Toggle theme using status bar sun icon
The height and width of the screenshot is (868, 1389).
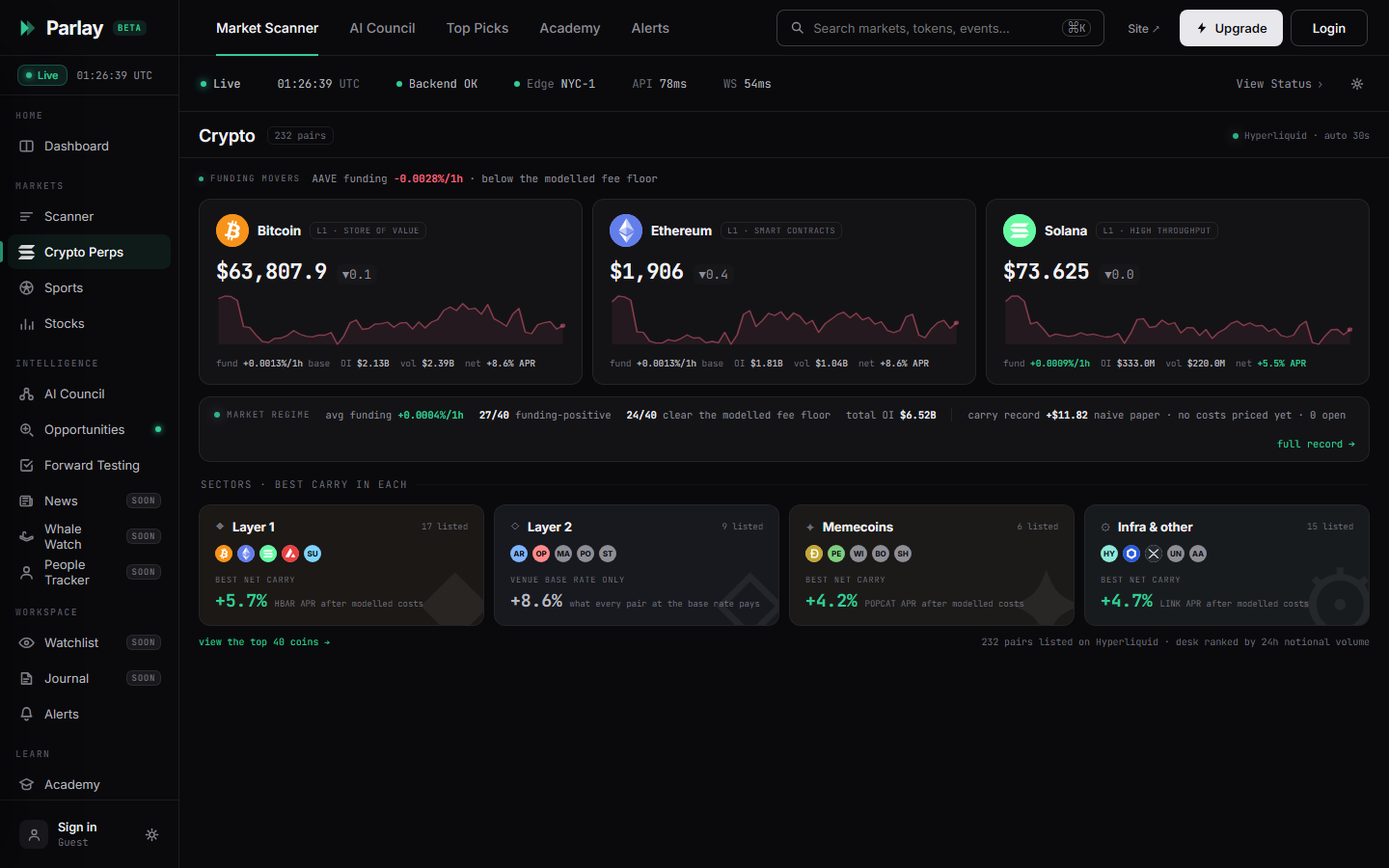click(x=1357, y=84)
